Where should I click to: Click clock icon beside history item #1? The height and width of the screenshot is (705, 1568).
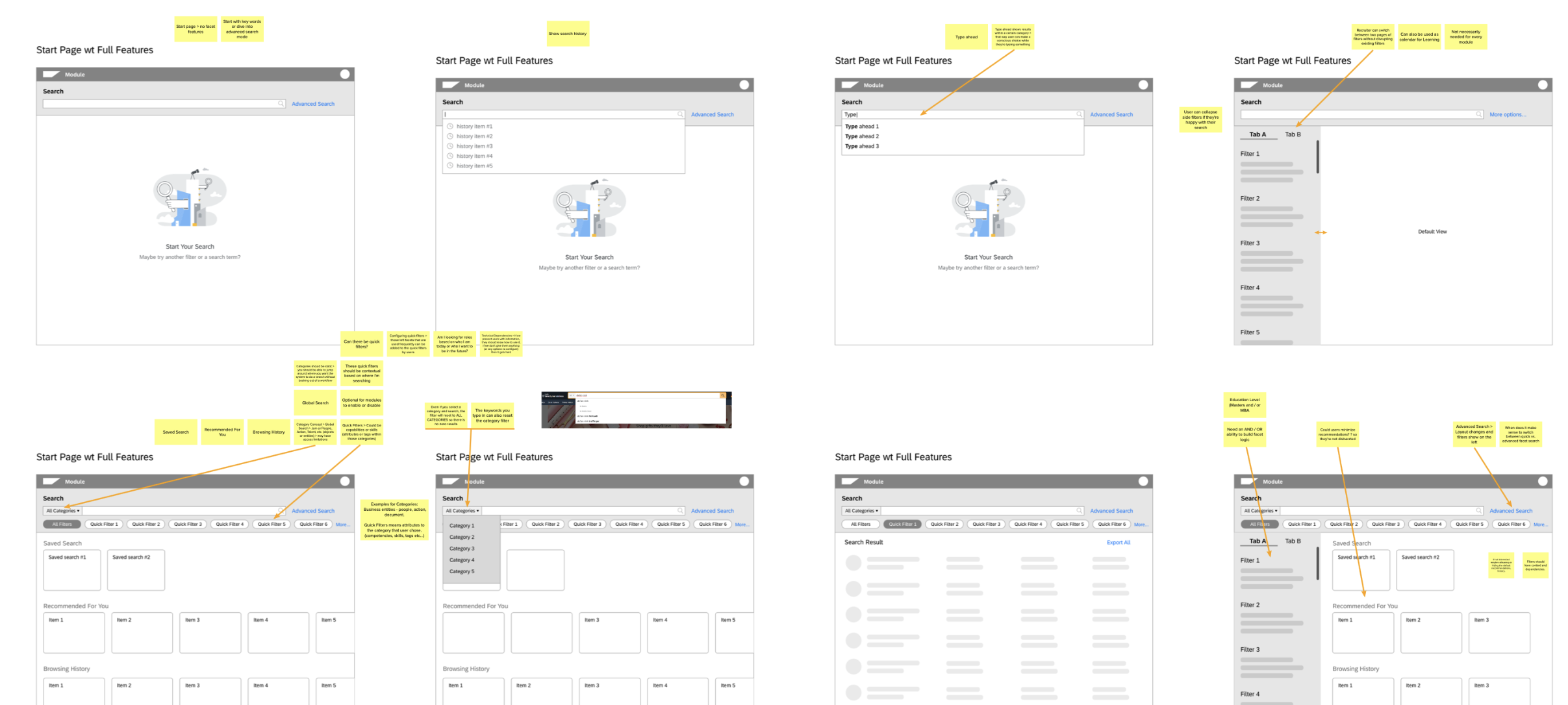point(449,127)
